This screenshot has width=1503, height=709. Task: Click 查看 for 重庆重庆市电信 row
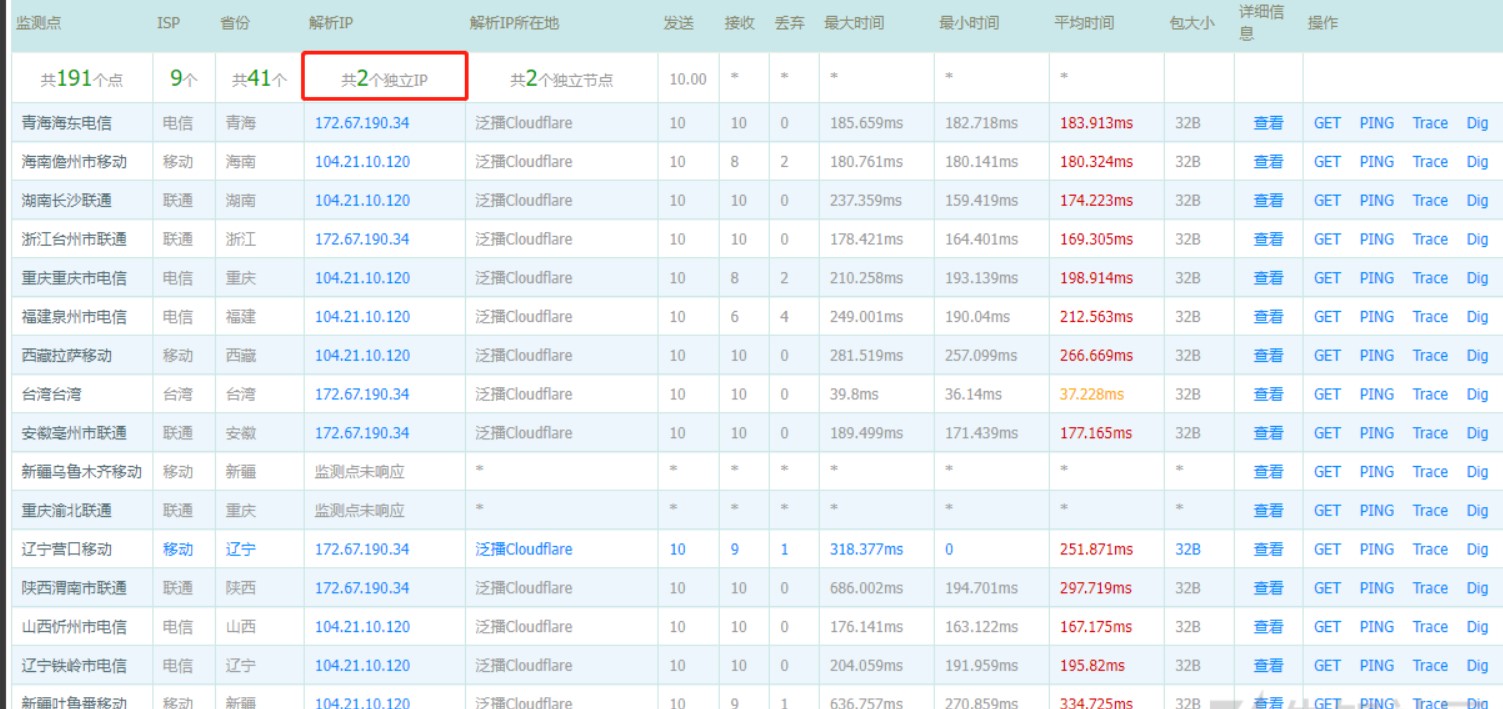(1268, 278)
